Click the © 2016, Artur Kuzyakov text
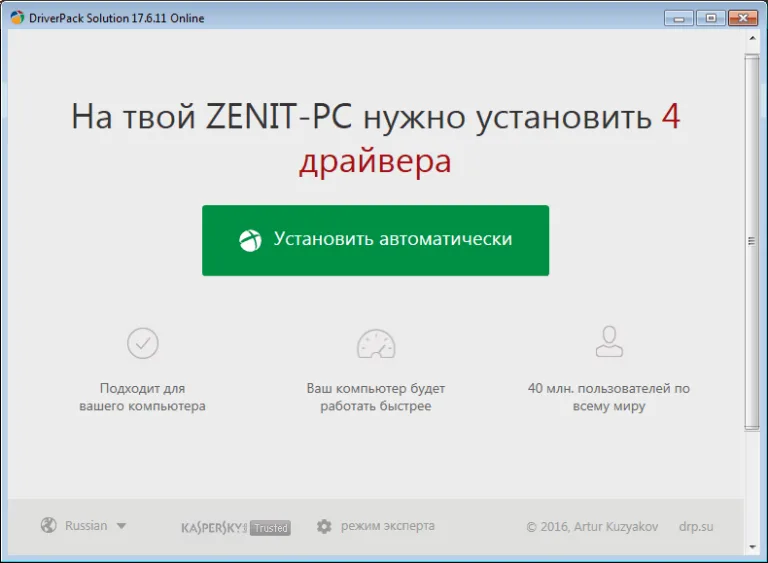The height and width of the screenshot is (563, 768). (592, 527)
